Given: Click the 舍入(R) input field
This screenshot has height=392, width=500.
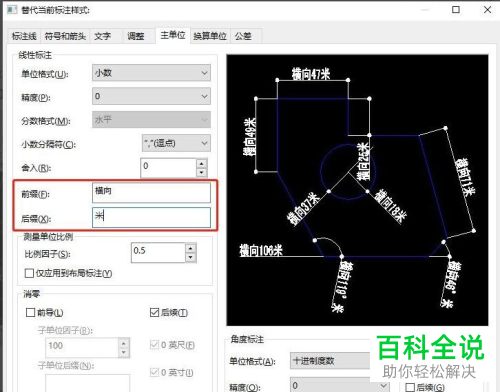Looking at the screenshot, I should click(168, 168).
